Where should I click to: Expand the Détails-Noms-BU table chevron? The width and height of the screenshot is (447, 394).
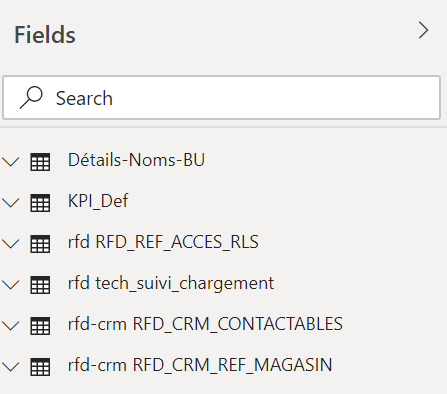11,162
